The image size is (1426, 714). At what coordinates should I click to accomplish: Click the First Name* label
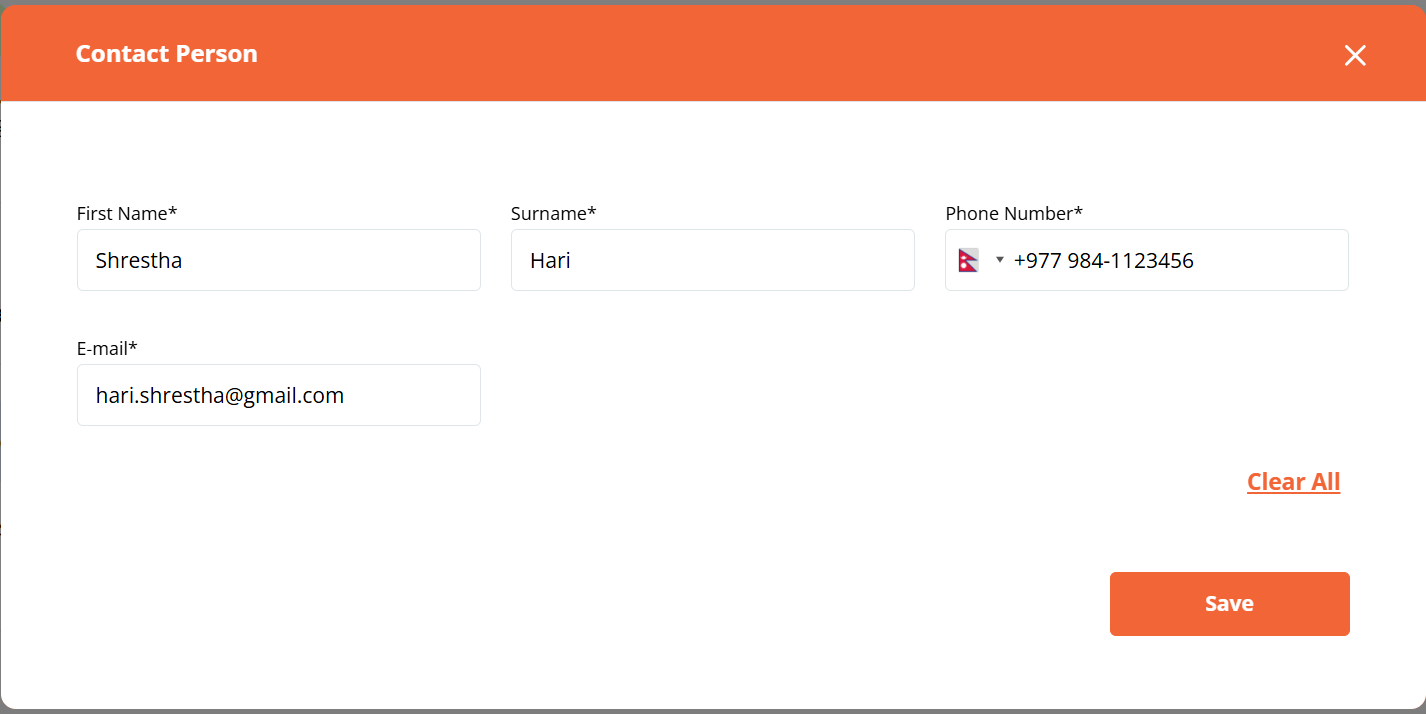(127, 213)
